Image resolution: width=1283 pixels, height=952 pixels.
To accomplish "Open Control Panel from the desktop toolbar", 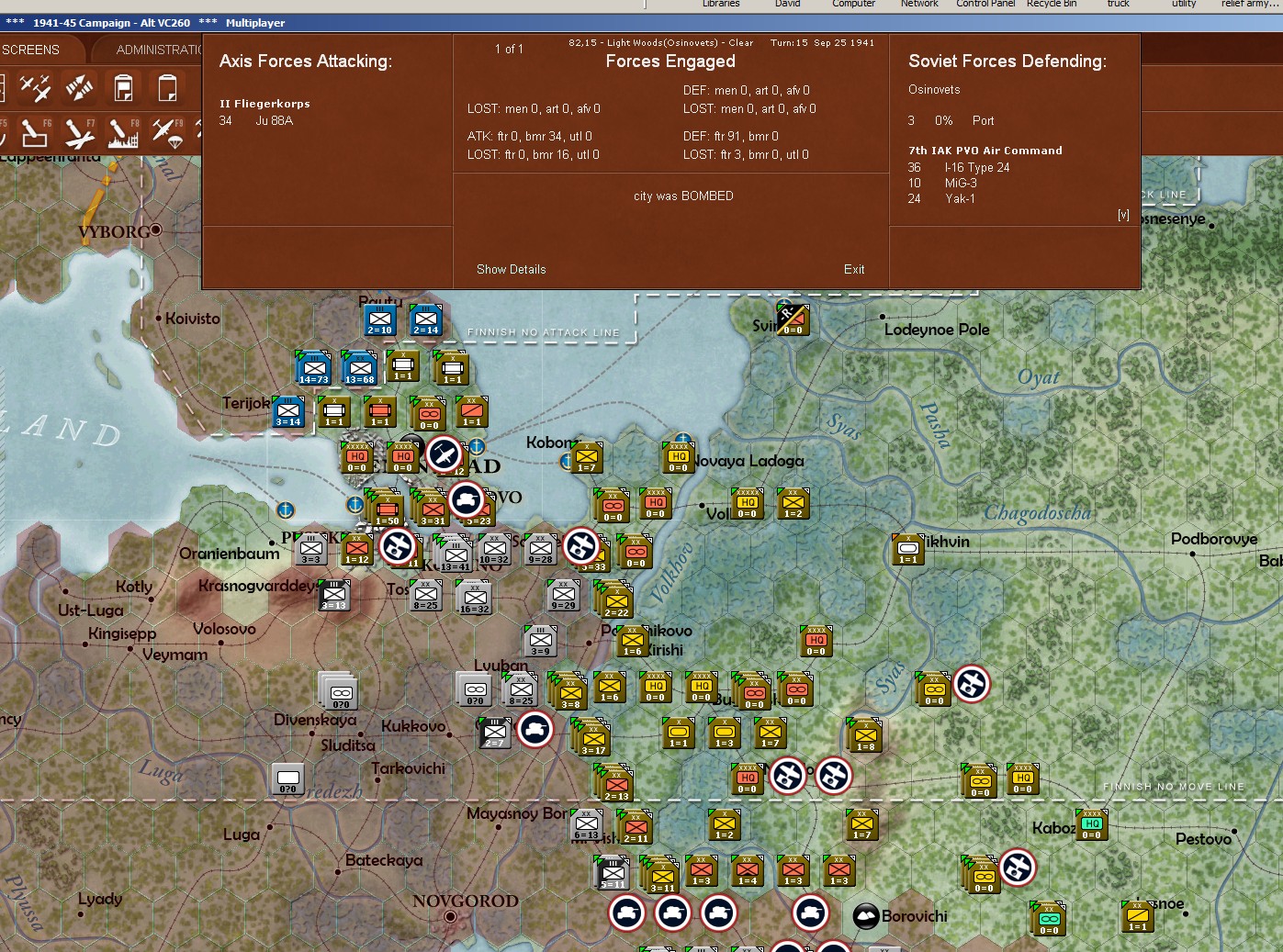I will (985, 4).
